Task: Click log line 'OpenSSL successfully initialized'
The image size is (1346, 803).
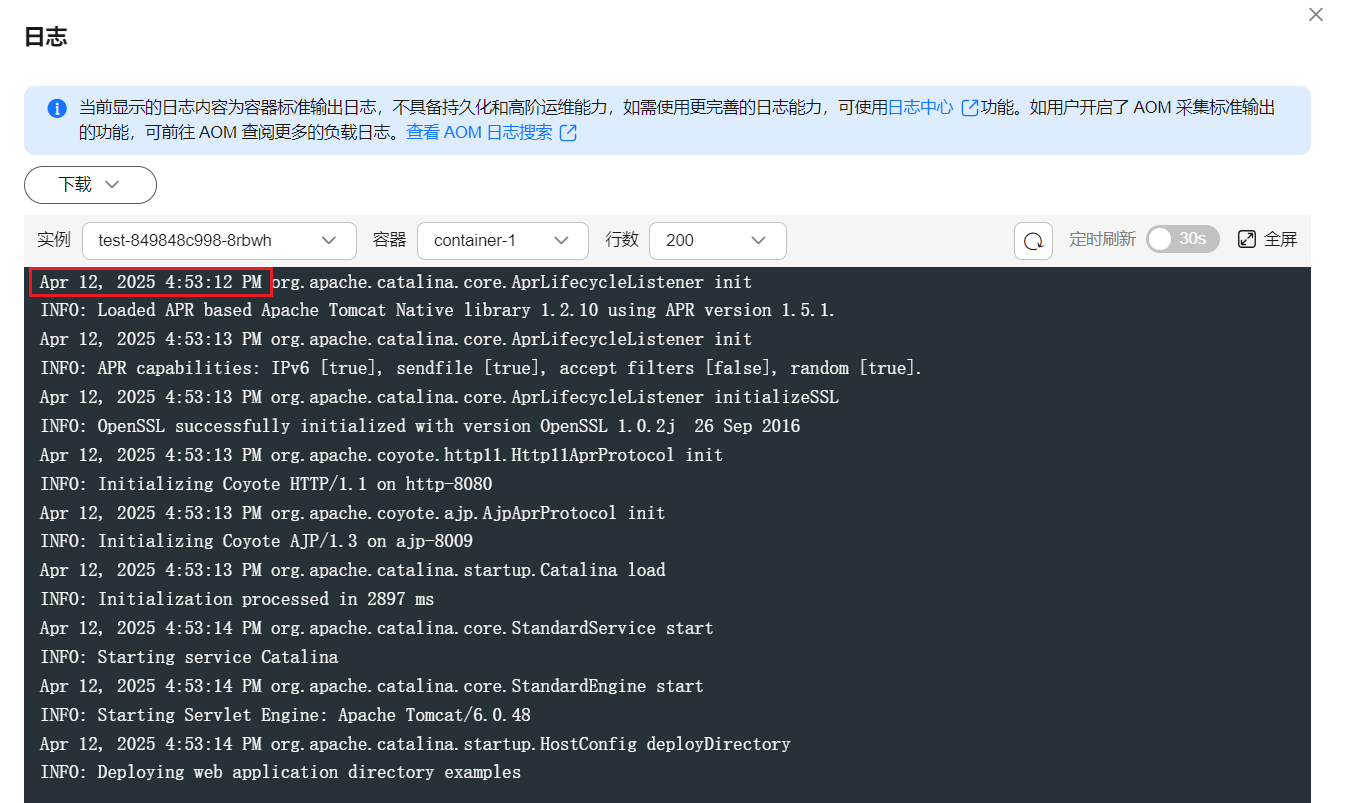Action: [420, 426]
